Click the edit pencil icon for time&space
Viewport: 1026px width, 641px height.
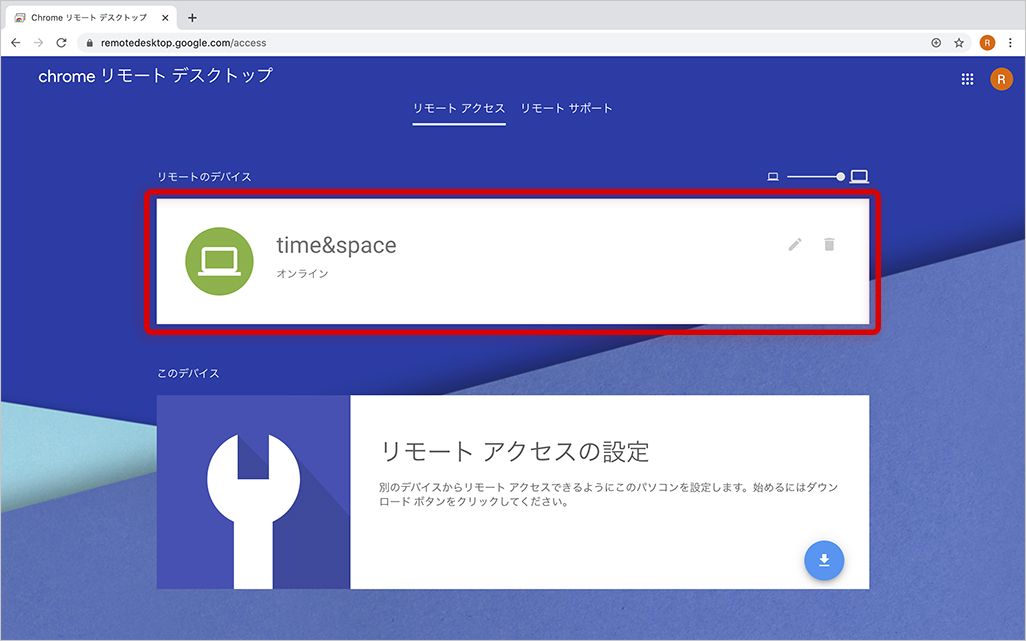coord(795,245)
